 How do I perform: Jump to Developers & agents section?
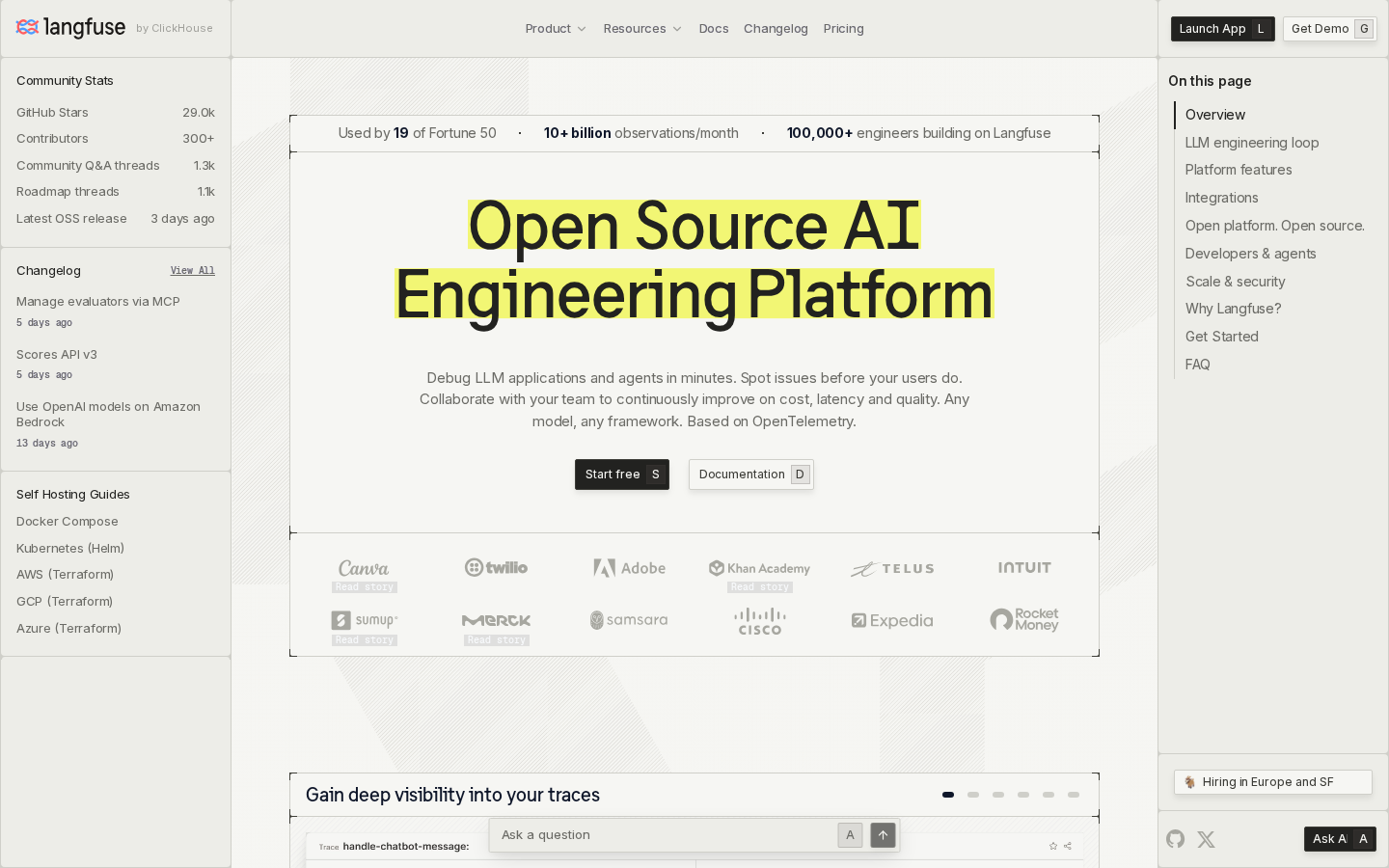tap(1250, 254)
